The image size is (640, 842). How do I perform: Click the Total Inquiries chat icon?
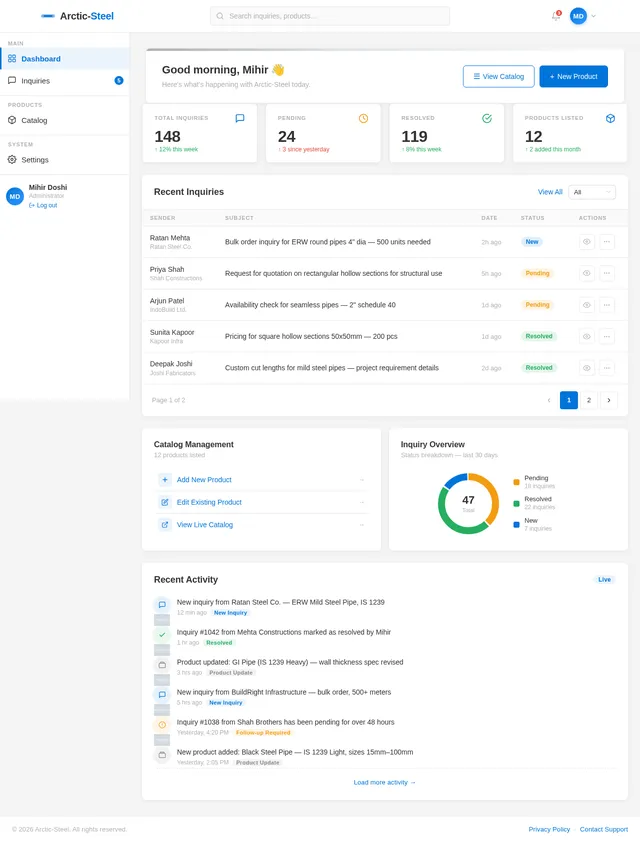240,118
